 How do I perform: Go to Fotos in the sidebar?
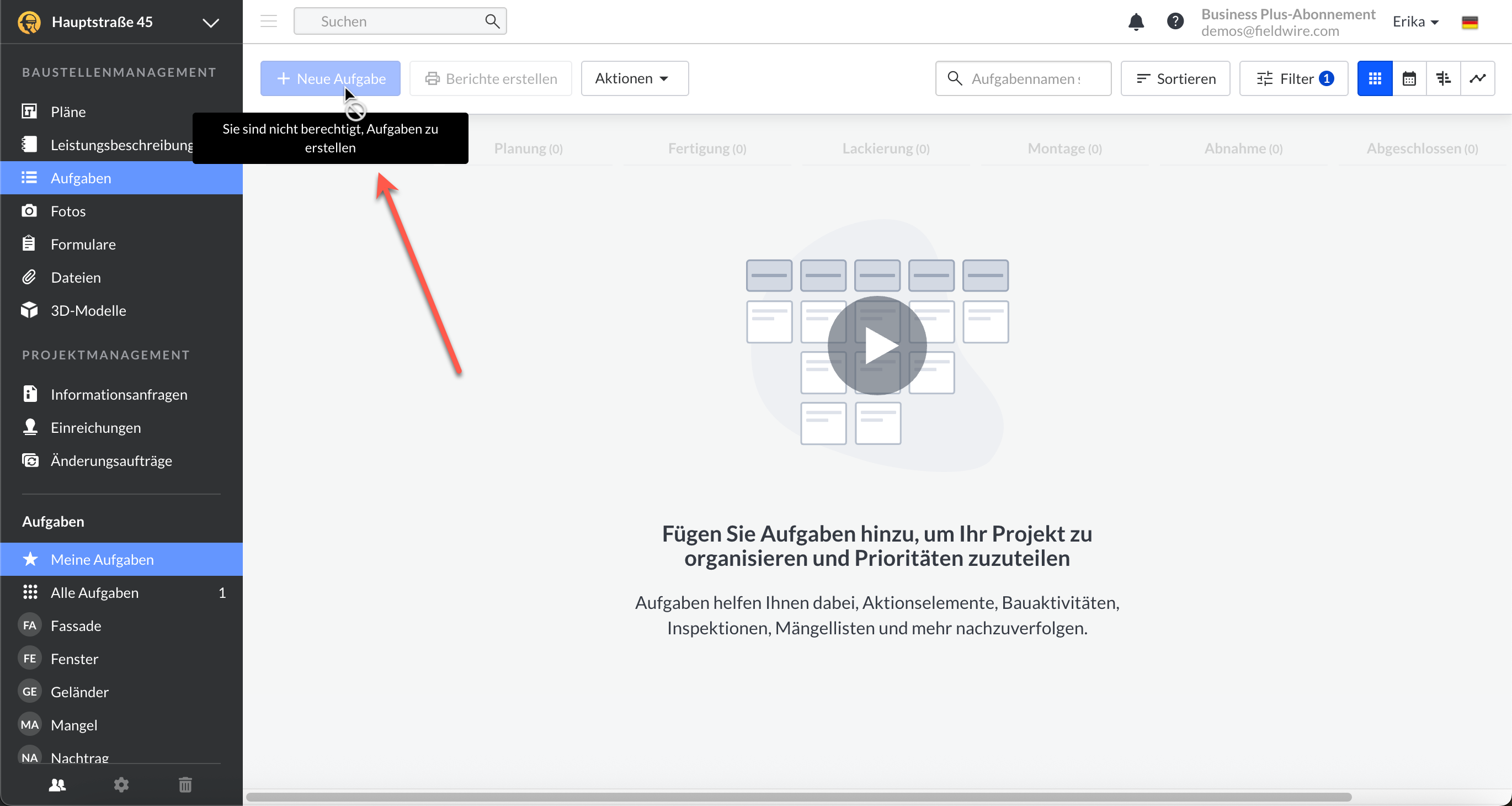68,211
